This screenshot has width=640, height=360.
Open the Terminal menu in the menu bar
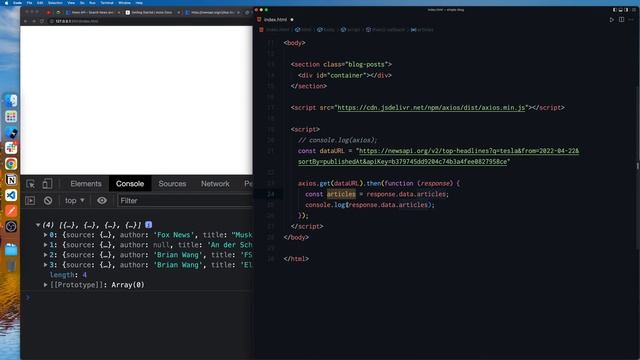click(107, 3)
